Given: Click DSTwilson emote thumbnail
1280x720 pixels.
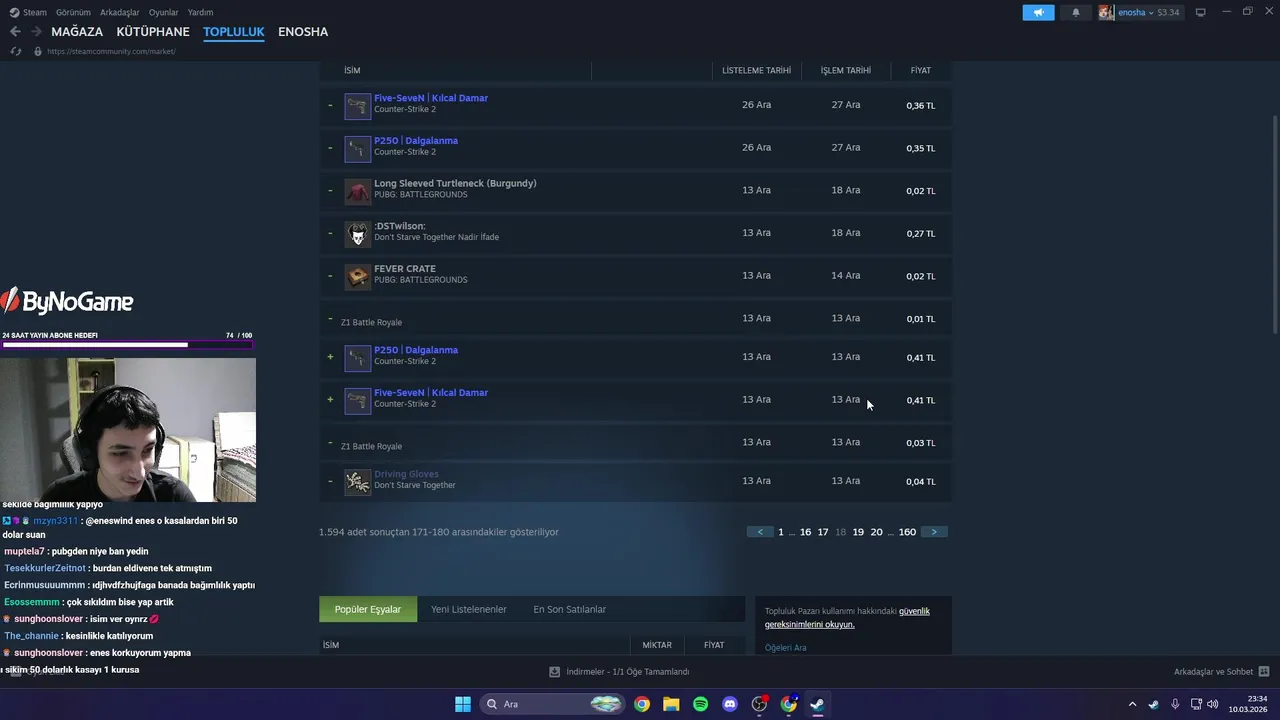Looking at the screenshot, I should coord(358,234).
